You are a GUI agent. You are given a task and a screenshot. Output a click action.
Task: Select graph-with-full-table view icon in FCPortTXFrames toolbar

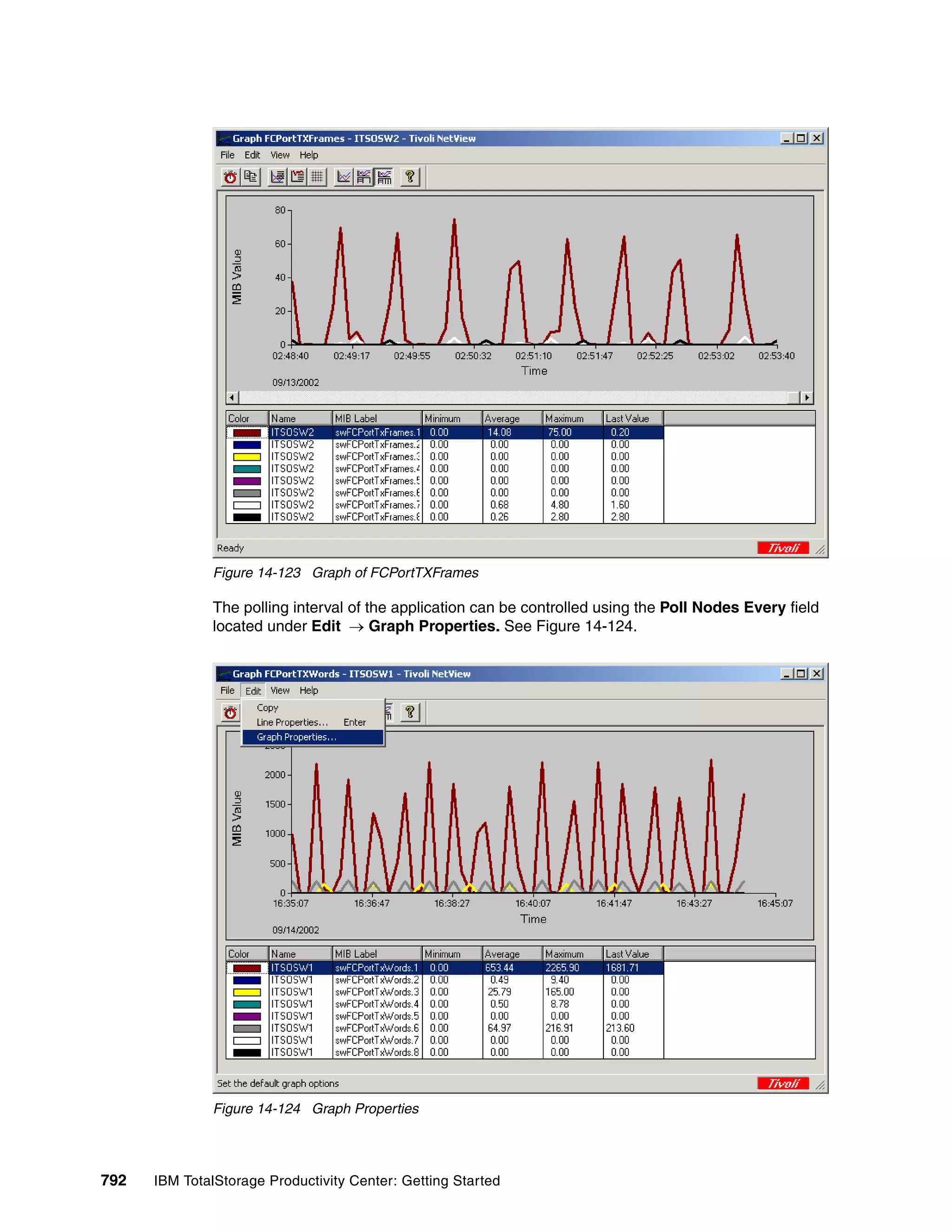tap(384, 177)
